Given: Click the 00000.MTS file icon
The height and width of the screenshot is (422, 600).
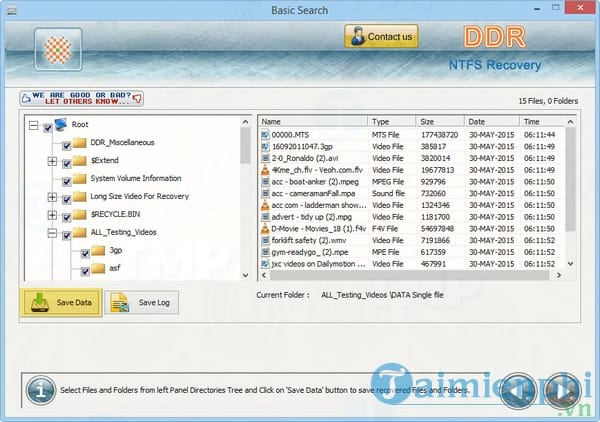Looking at the screenshot, I should point(265,135).
